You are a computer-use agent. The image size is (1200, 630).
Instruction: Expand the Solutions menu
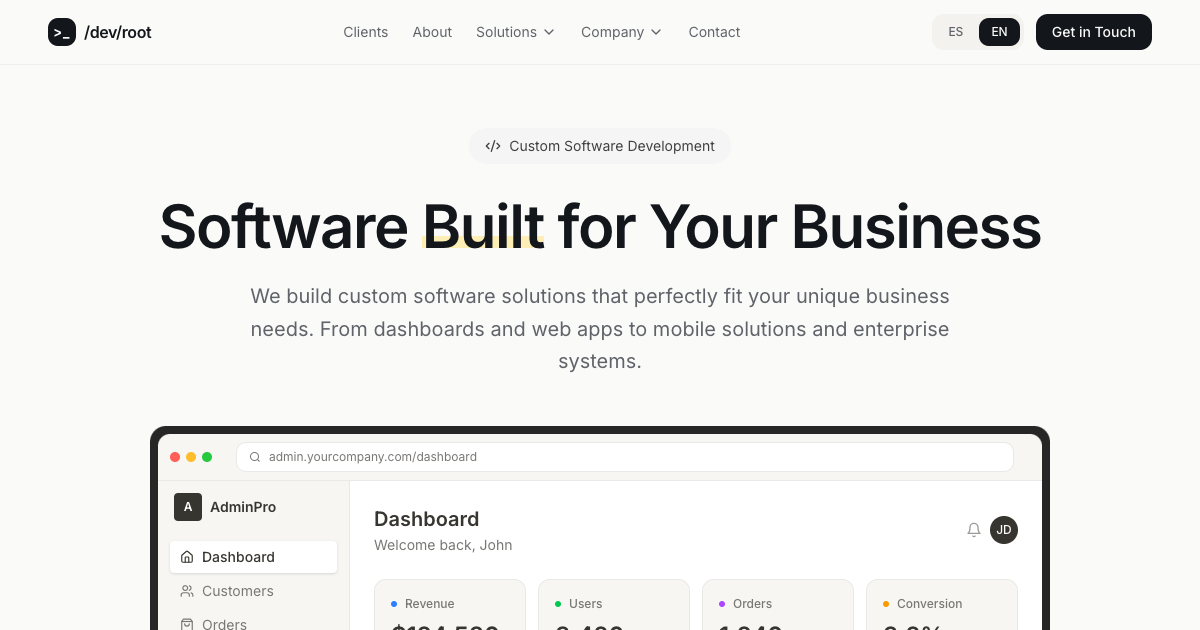[x=515, y=32]
